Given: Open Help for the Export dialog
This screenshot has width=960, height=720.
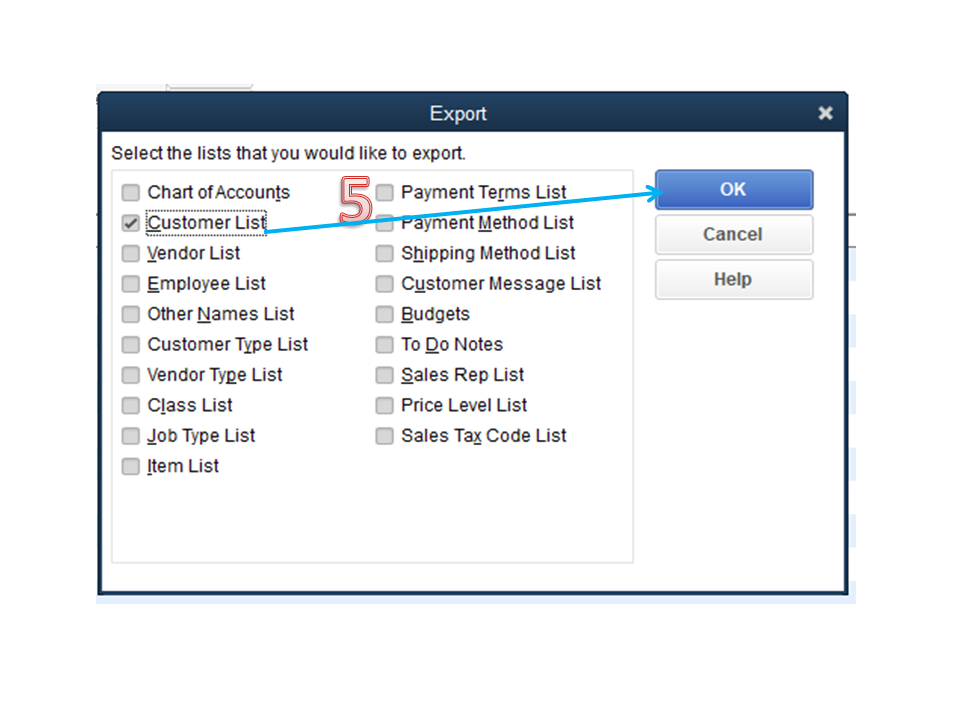Looking at the screenshot, I should coord(733,280).
